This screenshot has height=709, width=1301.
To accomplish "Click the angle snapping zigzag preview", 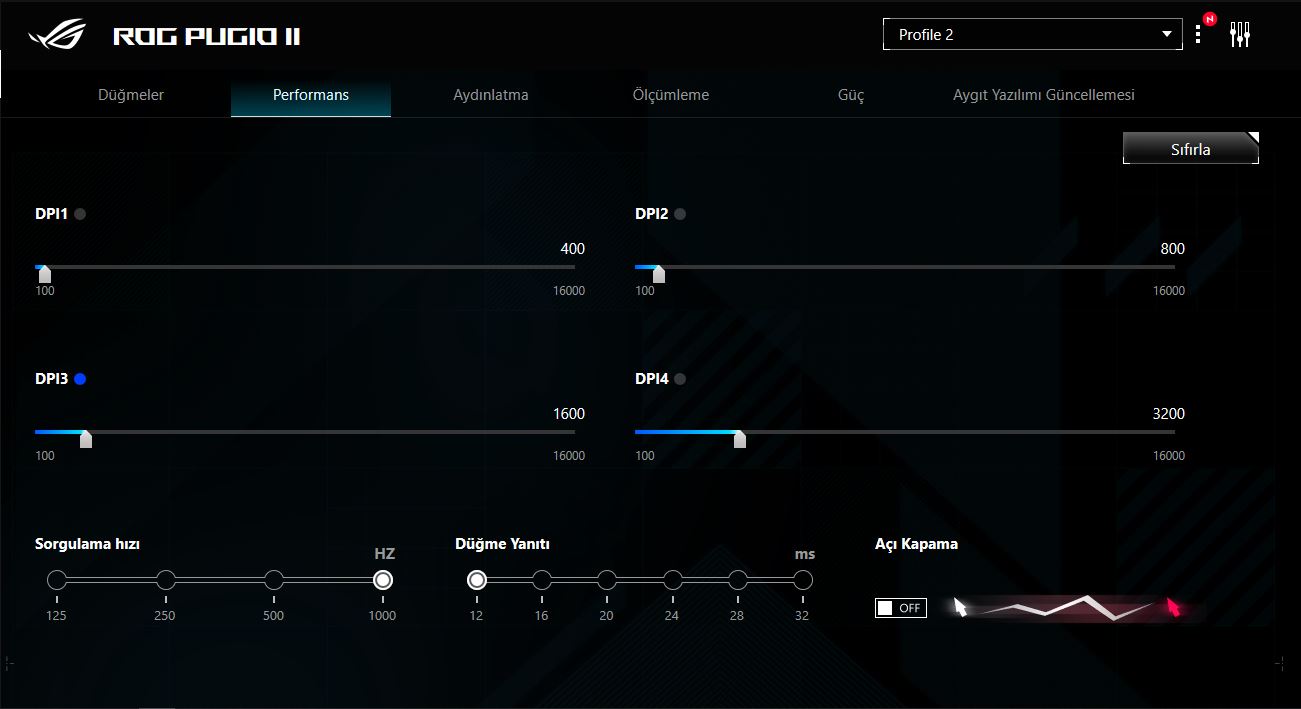I will coord(1067,607).
